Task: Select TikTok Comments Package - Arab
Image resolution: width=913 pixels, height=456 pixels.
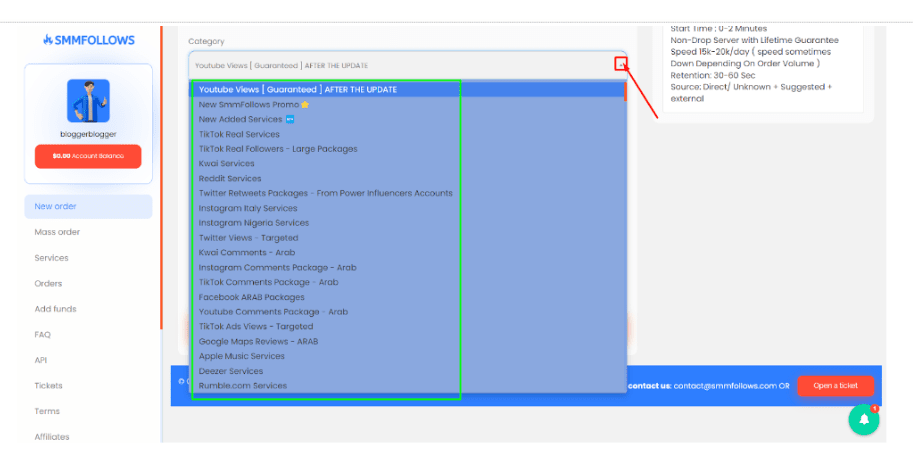Action: pos(408,282)
